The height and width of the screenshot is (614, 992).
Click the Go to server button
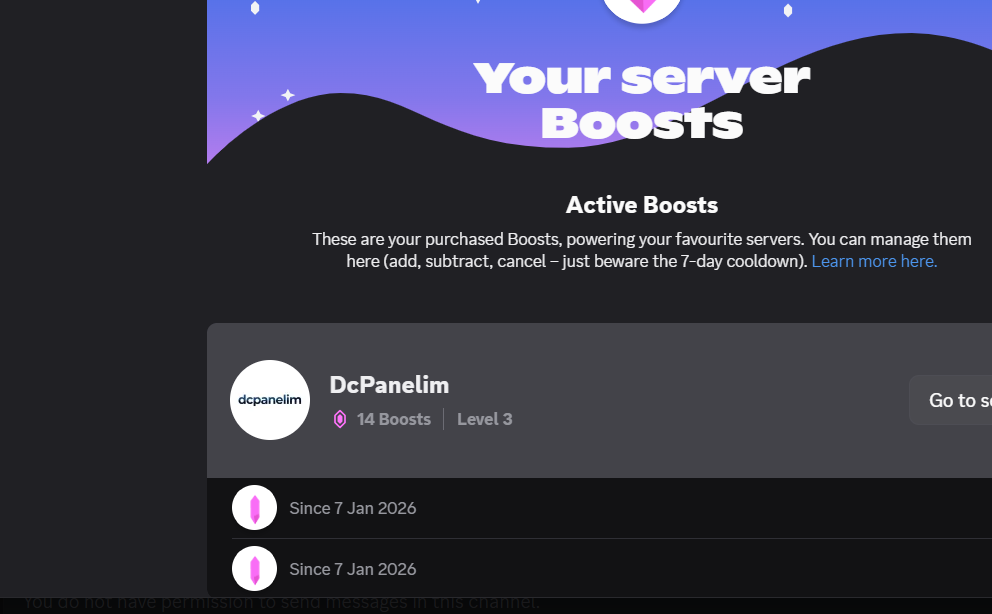[x=951, y=400]
